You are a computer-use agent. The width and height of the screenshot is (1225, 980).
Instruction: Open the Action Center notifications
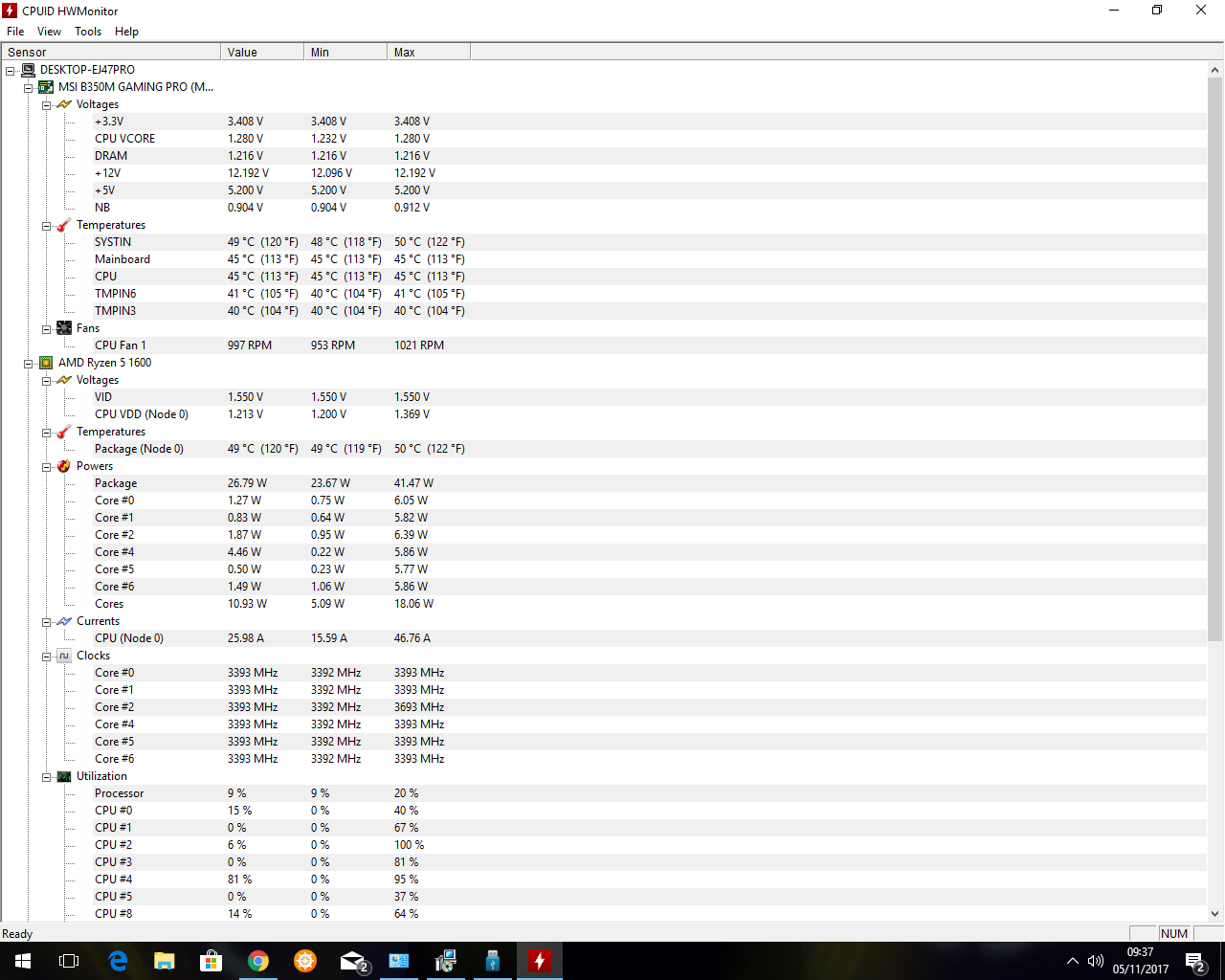pyautogui.click(x=1195, y=961)
